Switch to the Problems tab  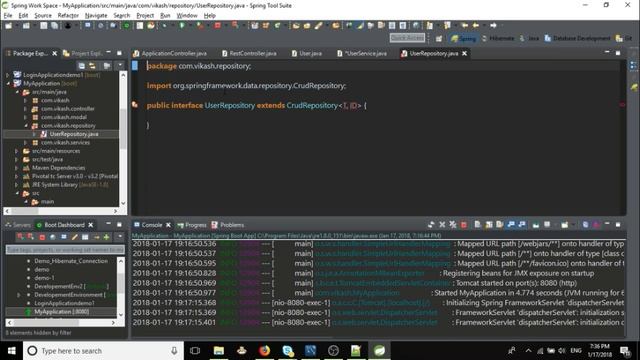point(228,225)
